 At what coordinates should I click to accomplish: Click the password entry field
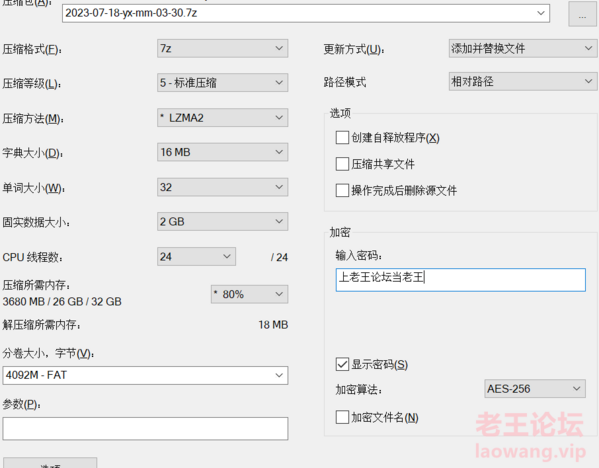(x=460, y=280)
